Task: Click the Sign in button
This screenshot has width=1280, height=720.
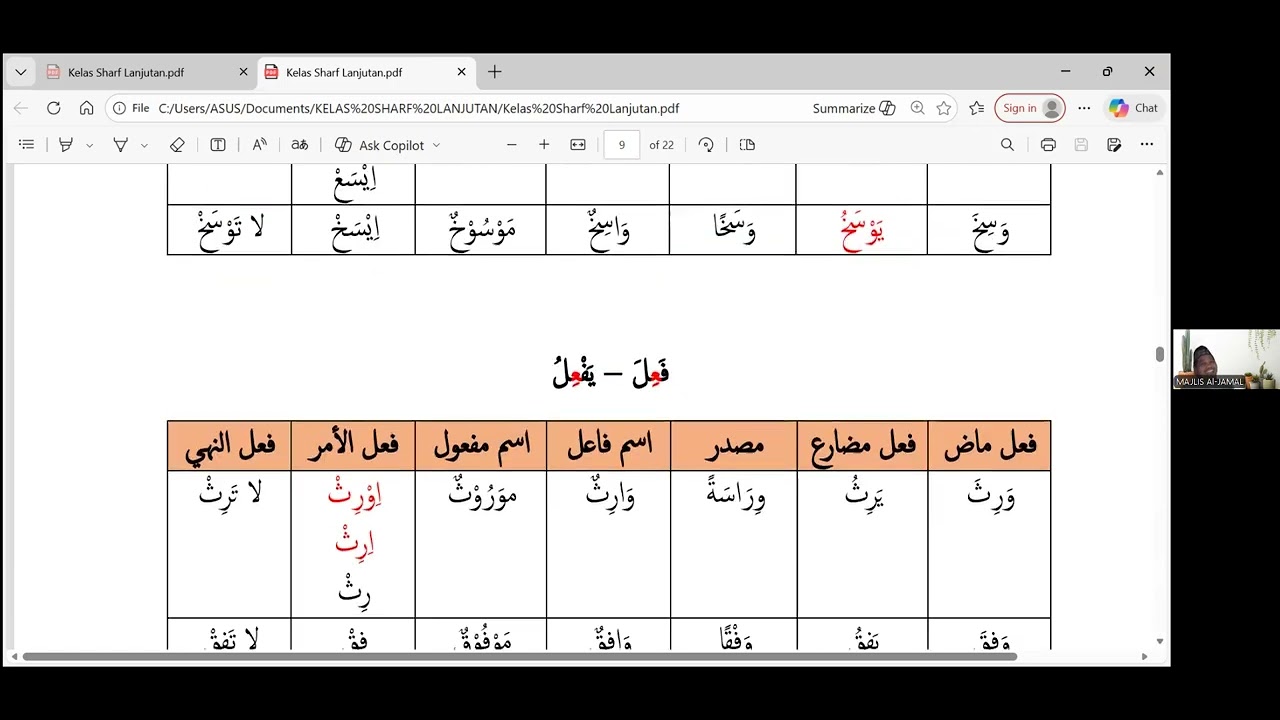Action: [1030, 108]
